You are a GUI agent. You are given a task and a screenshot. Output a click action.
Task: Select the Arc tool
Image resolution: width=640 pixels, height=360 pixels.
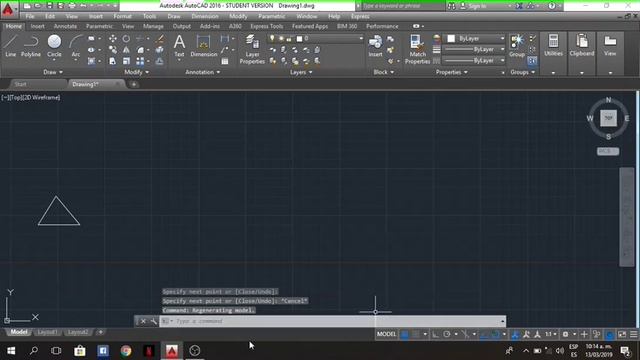[76, 46]
